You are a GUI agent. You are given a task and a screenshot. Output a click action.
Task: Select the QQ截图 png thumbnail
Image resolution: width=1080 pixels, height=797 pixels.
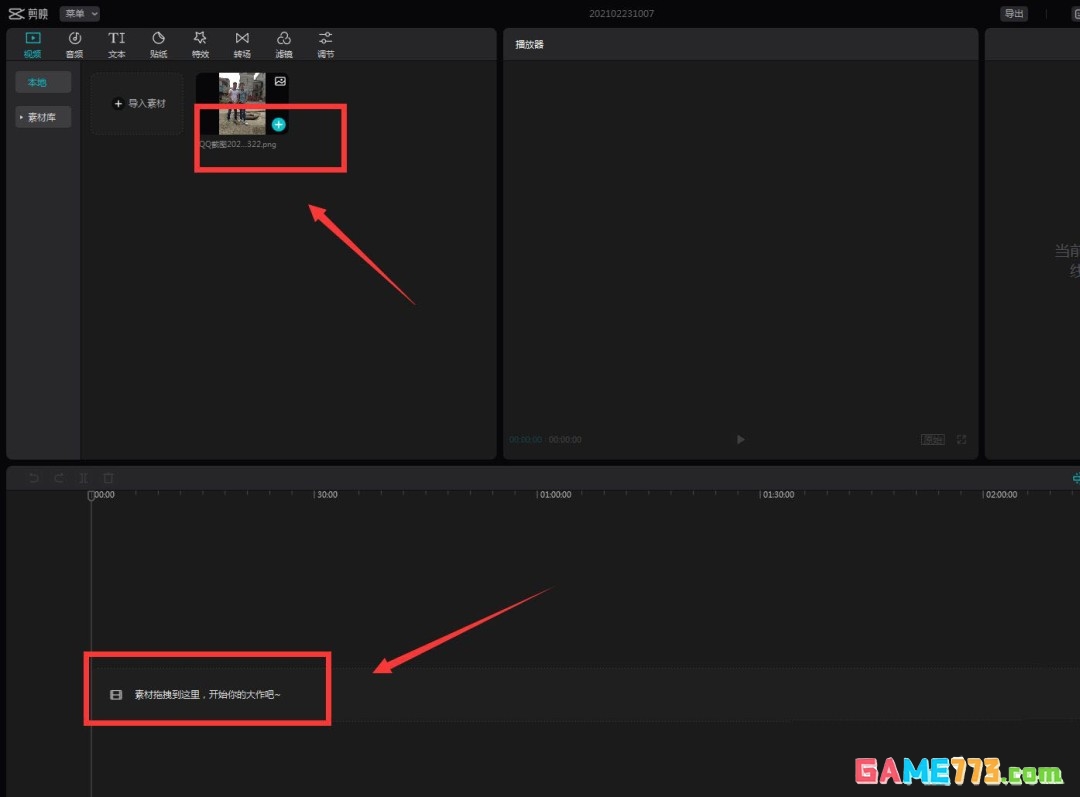pos(241,103)
